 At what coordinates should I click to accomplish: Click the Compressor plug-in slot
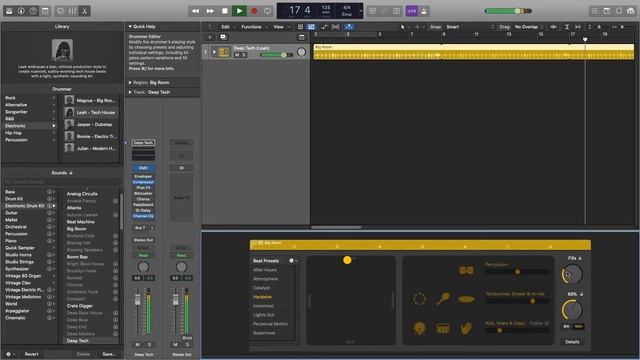pyautogui.click(x=143, y=182)
